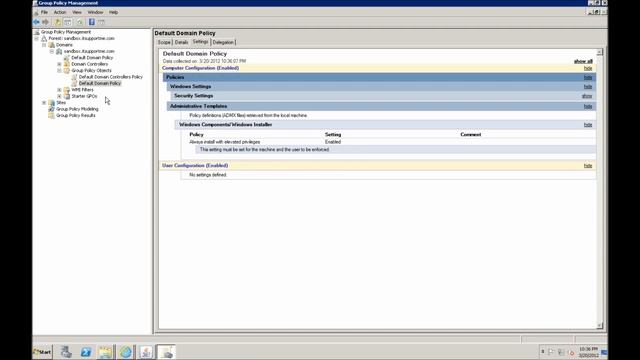640x360 pixels.
Task: Open the Help menu
Action: coord(113,12)
